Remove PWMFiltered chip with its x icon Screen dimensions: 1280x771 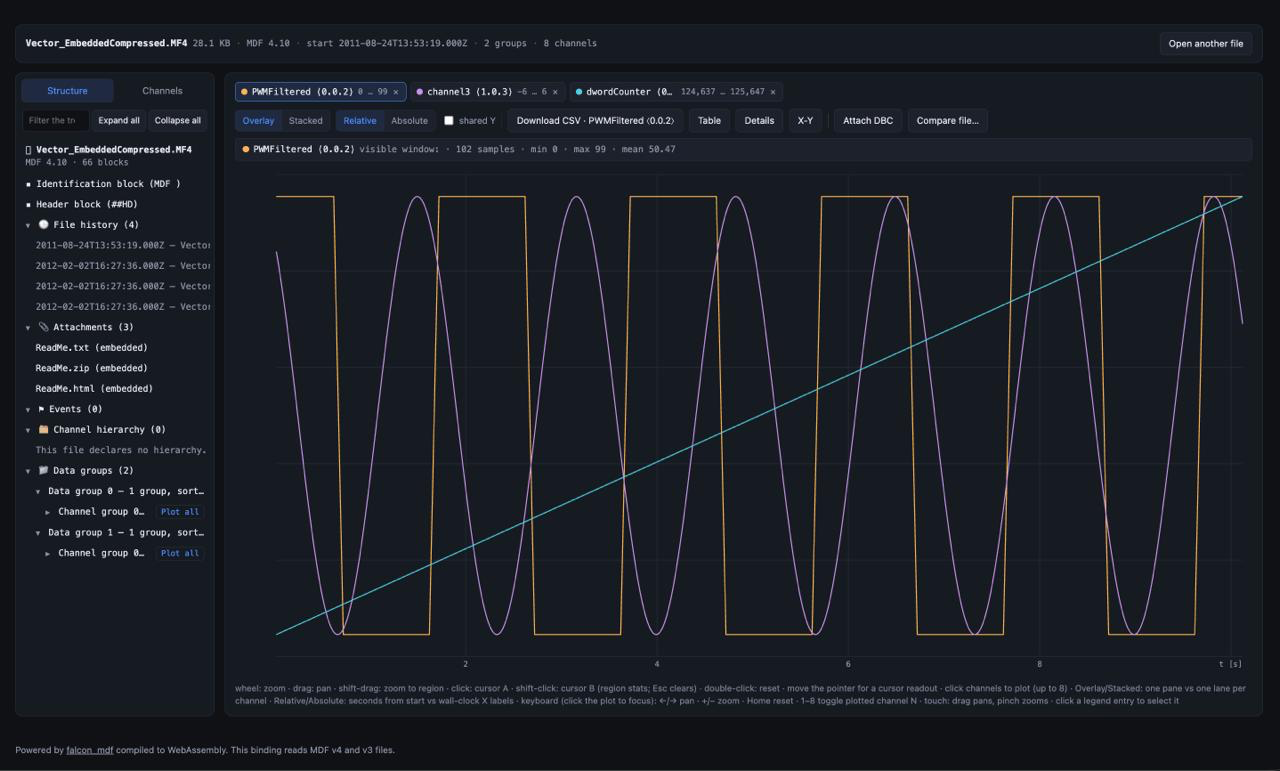(x=395, y=92)
